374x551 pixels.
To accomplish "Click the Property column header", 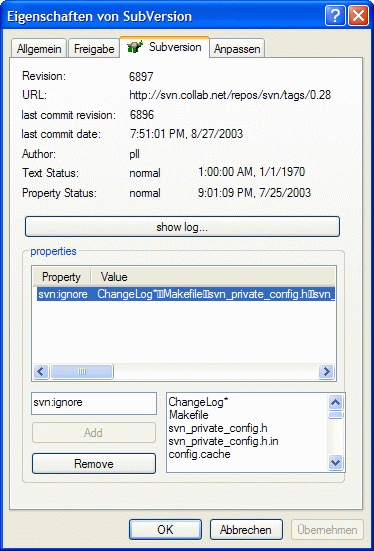I will (x=62, y=277).
